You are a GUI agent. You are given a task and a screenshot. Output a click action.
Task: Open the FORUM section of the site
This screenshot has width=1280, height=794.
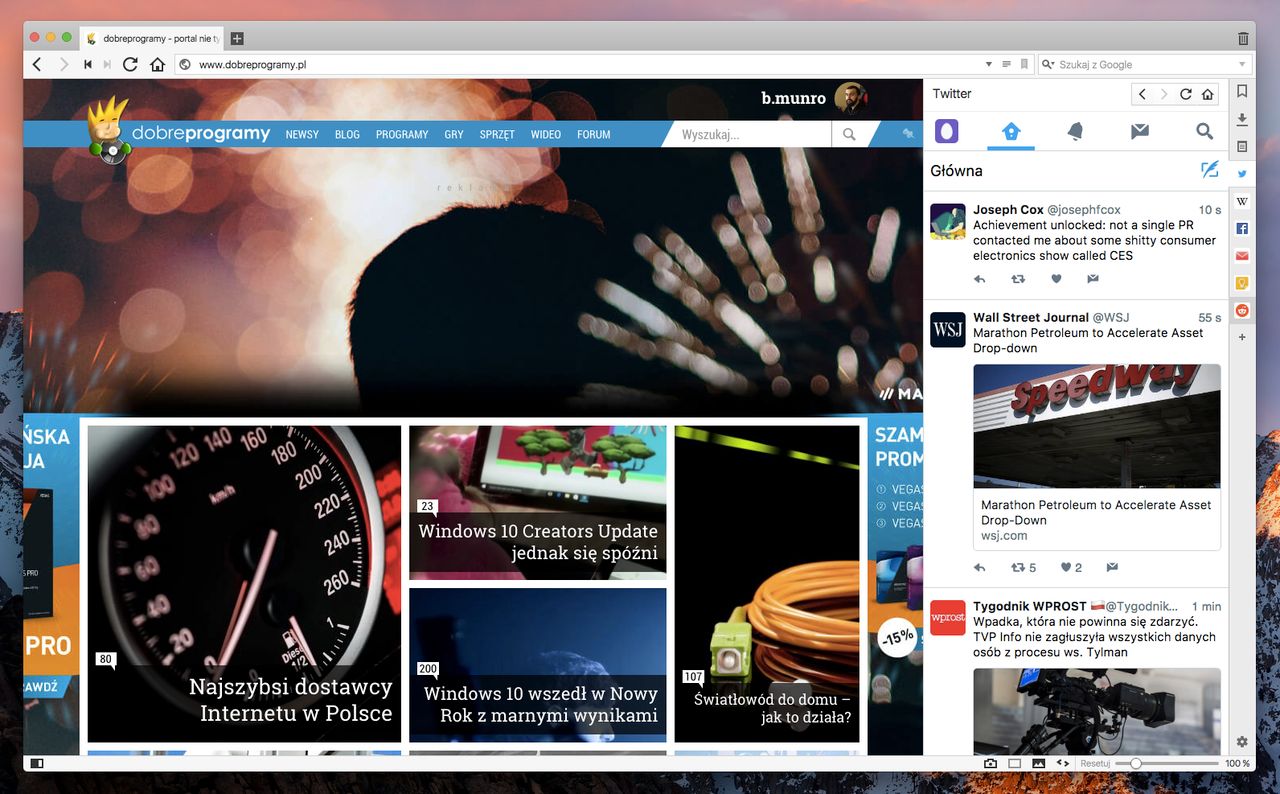tap(593, 134)
